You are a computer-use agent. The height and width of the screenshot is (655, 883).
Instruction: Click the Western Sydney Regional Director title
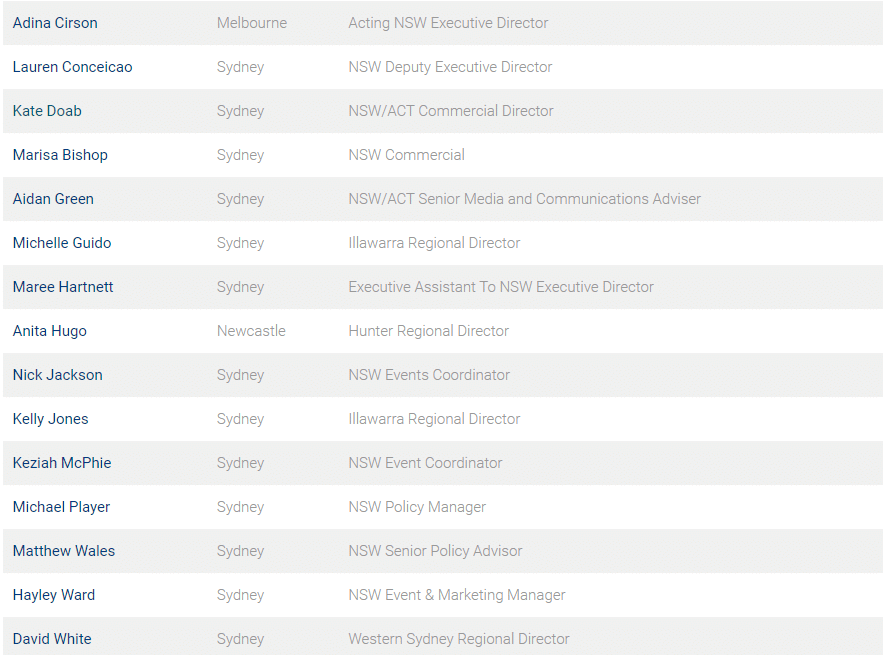(x=459, y=639)
